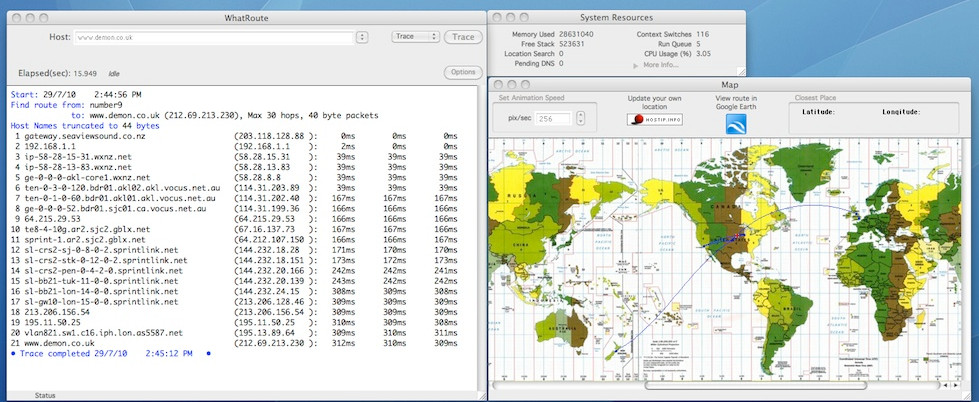Select hop 19 195.11.50.25 hostname
The height and width of the screenshot is (402, 979).
tap(52, 322)
